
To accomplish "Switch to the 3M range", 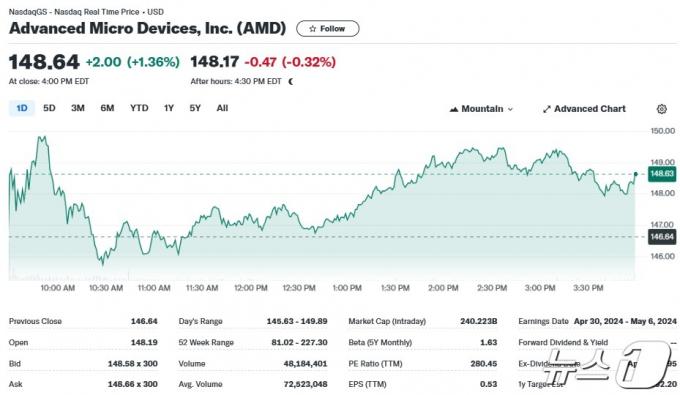I will point(78,108).
